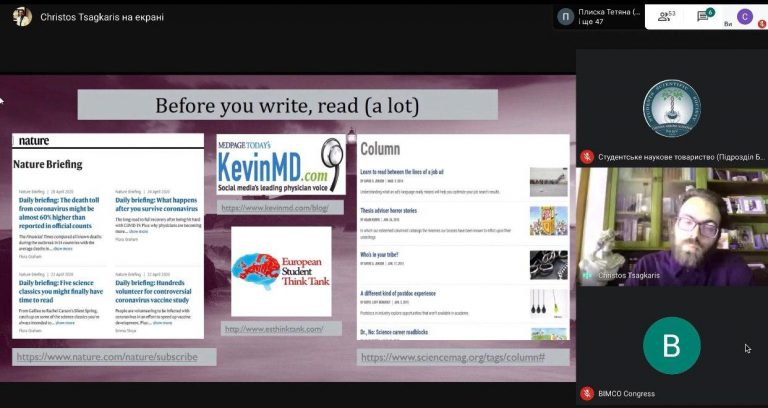
Task: Click your purple 'C' profile avatar
Action: [x=744, y=16]
